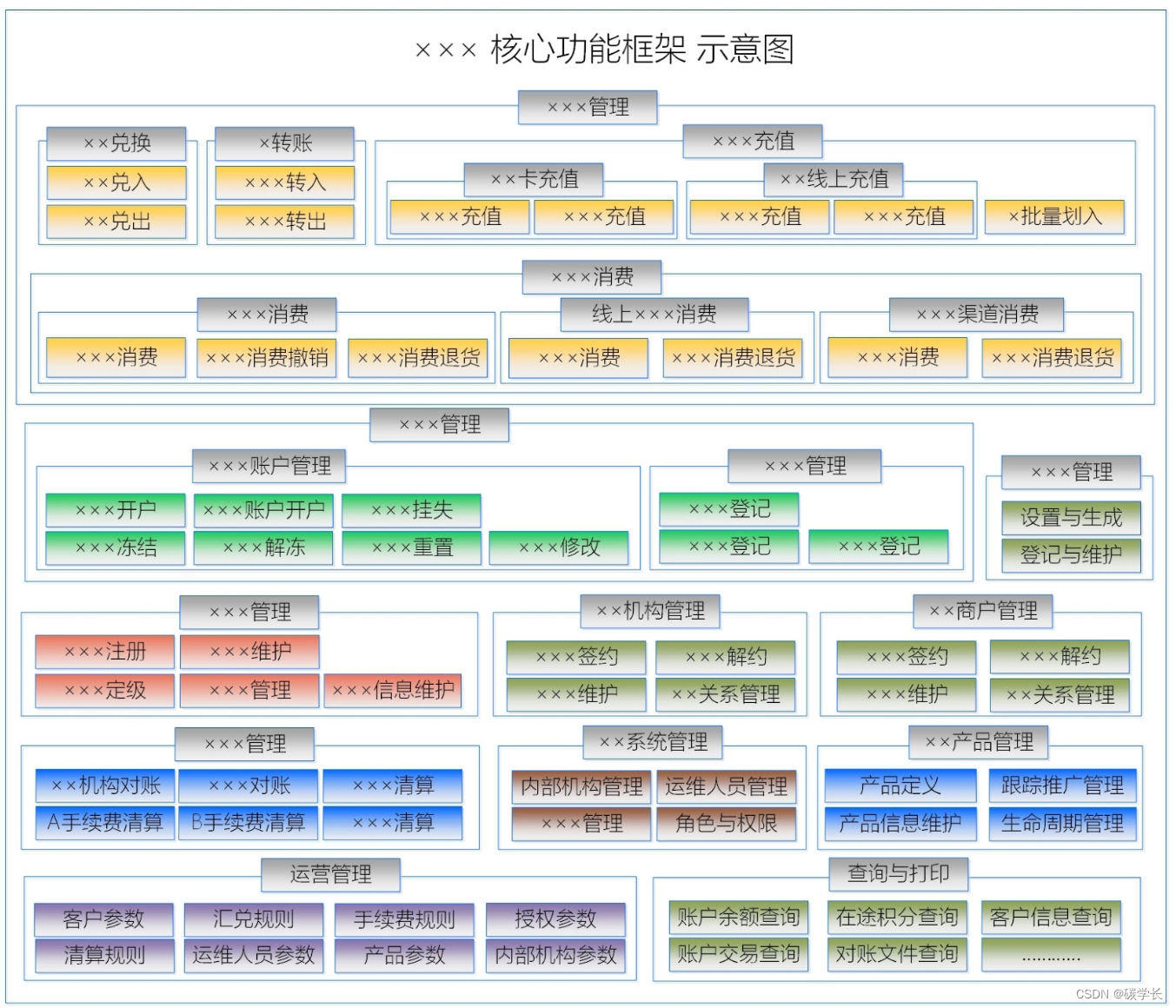Click the 跟踪推广管理 box
Image resolution: width=1176 pixels, height=1008 pixels.
pyautogui.click(x=1062, y=786)
